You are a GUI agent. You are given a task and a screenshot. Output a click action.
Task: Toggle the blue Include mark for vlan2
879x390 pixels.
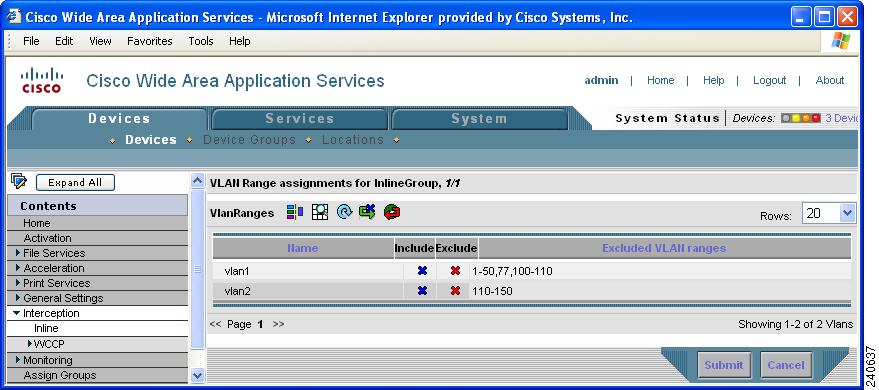pos(423,291)
